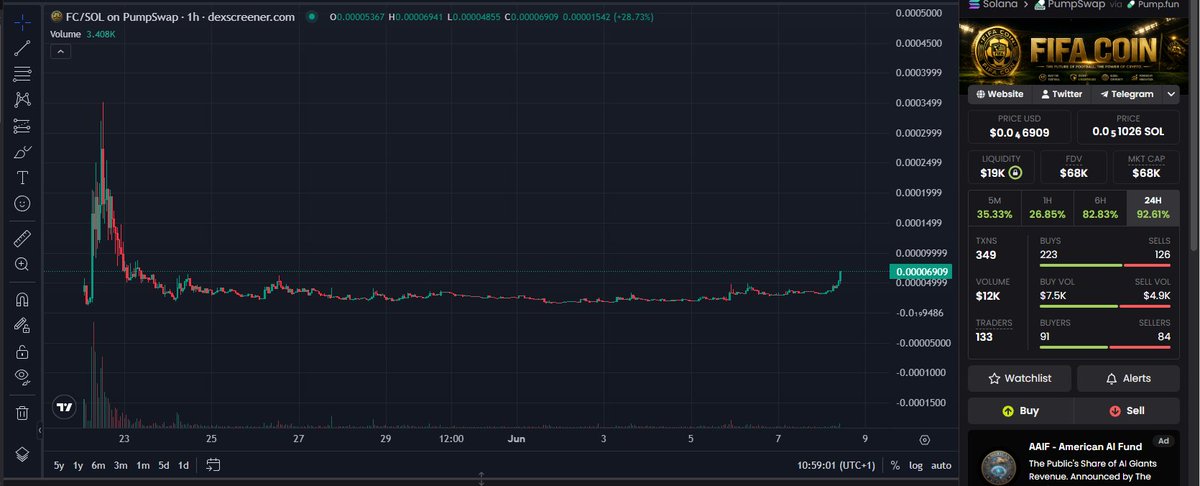The height and width of the screenshot is (486, 1200).
Task: Expand more links chevron beside Telegram
Action: point(1171,94)
